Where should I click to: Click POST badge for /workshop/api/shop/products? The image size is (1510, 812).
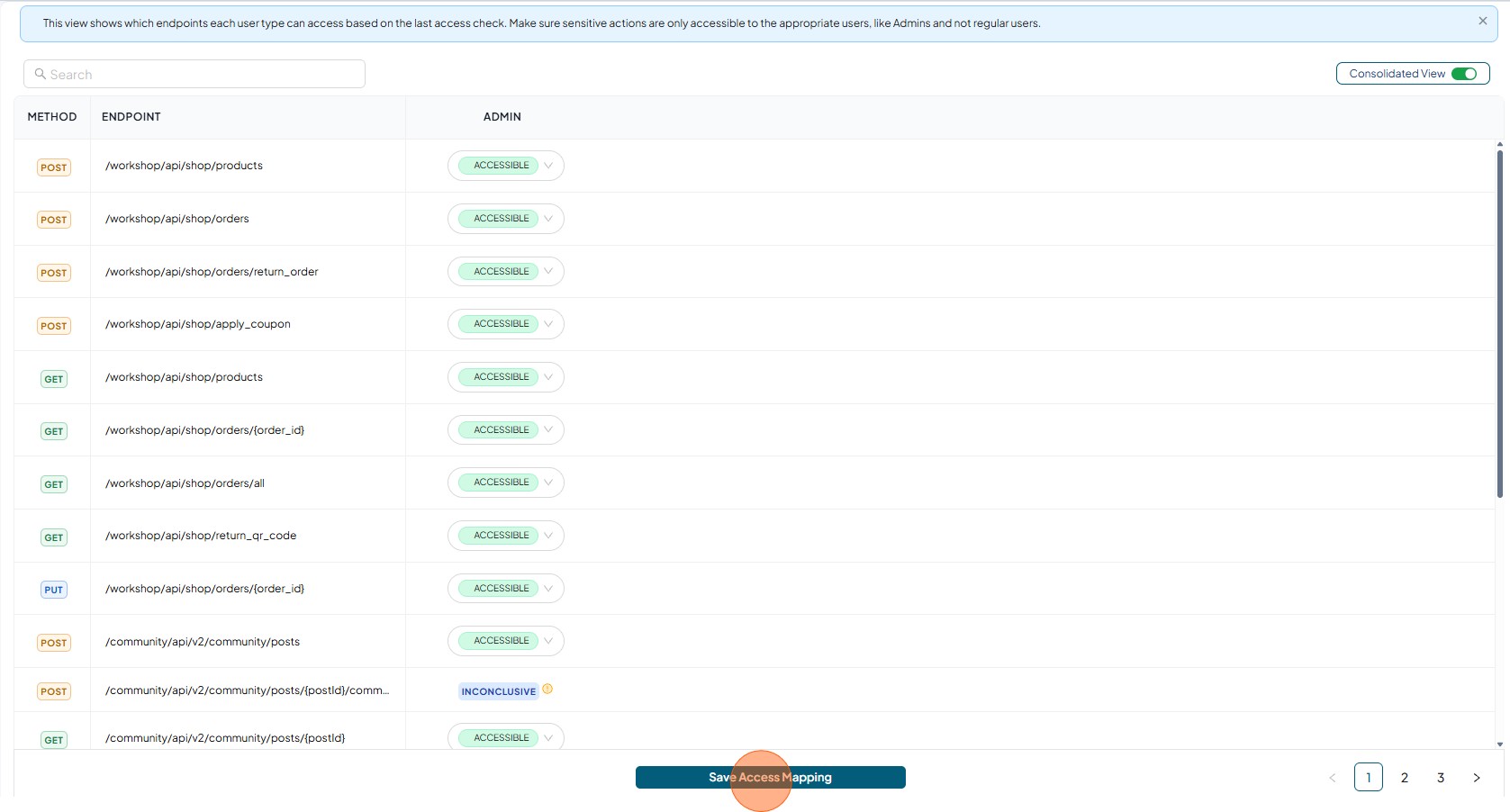pos(54,167)
